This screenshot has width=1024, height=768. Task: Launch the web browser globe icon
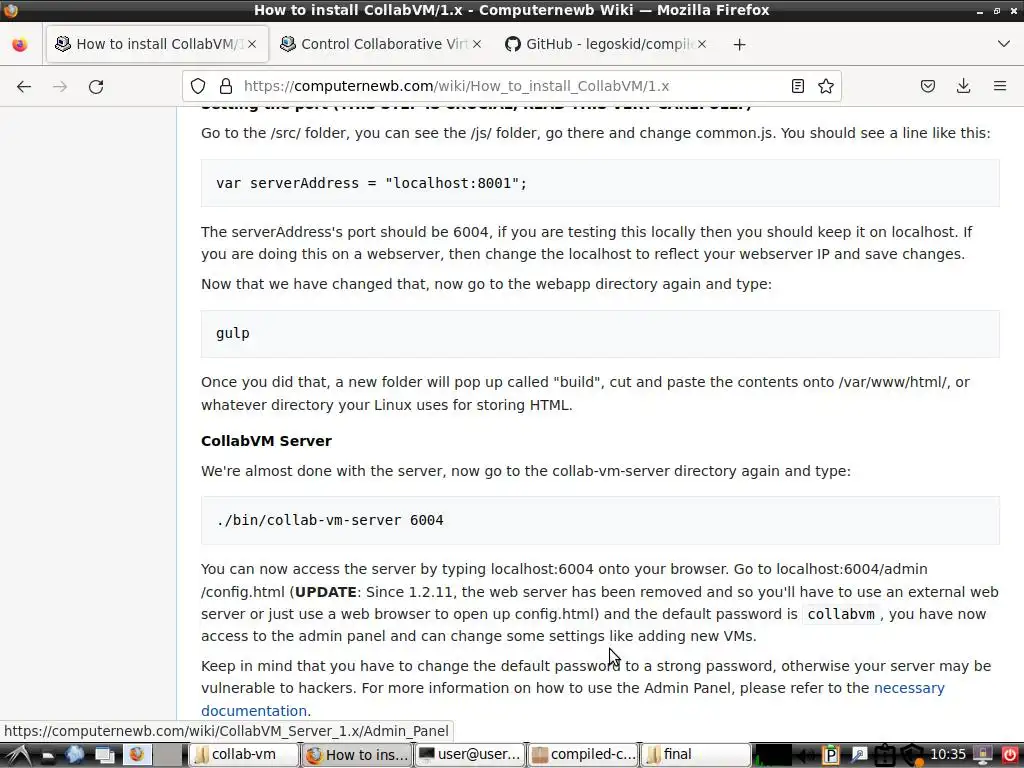[x=75, y=755]
